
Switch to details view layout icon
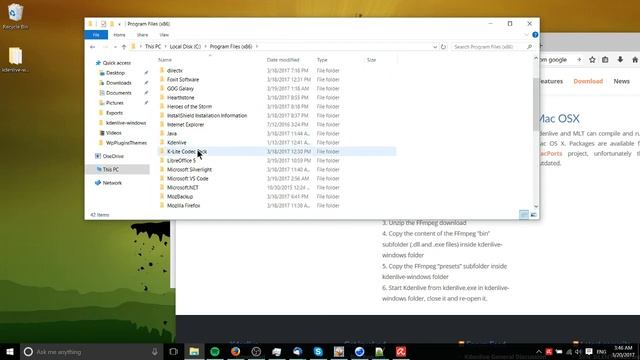(x=524, y=215)
